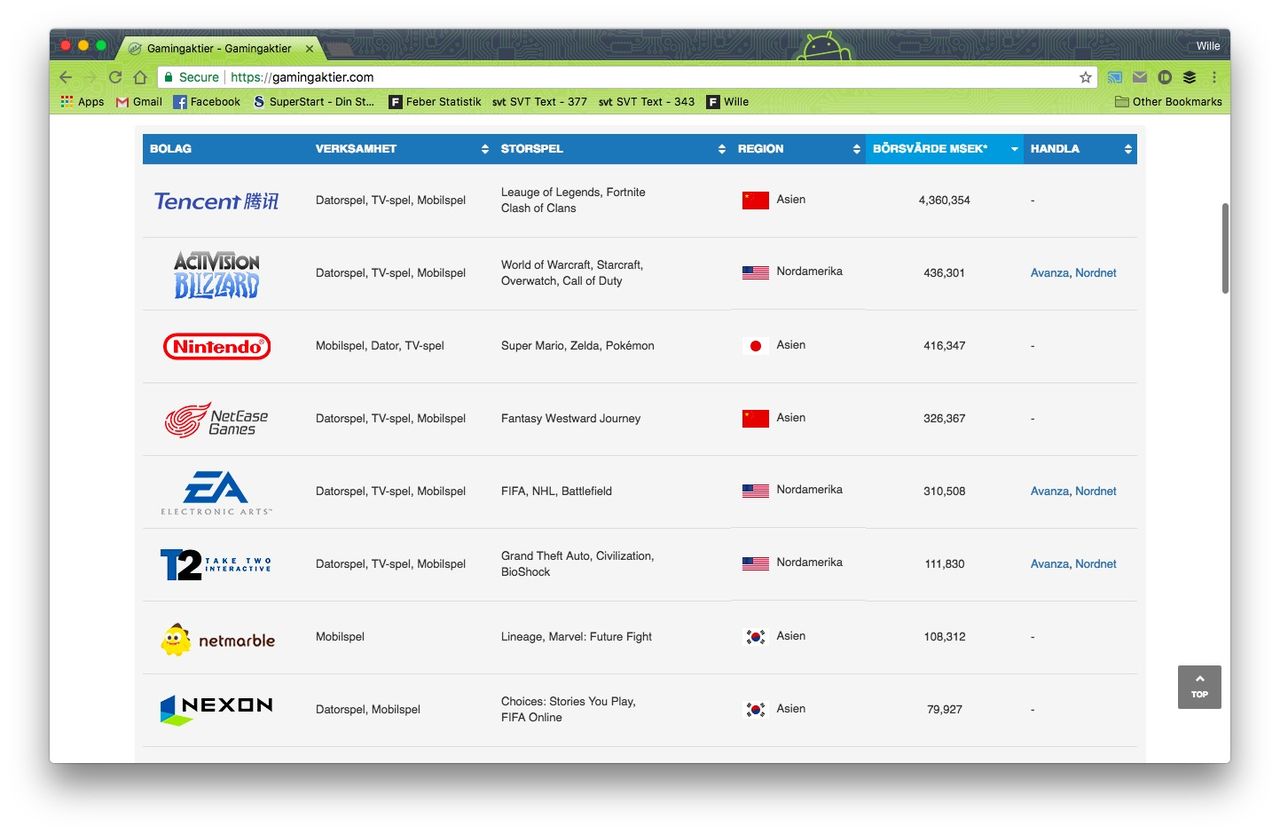Select the 79,927 Nexon market value
The width and height of the screenshot is (1280, 834).
pyautogui.click(x=944, y=709)
